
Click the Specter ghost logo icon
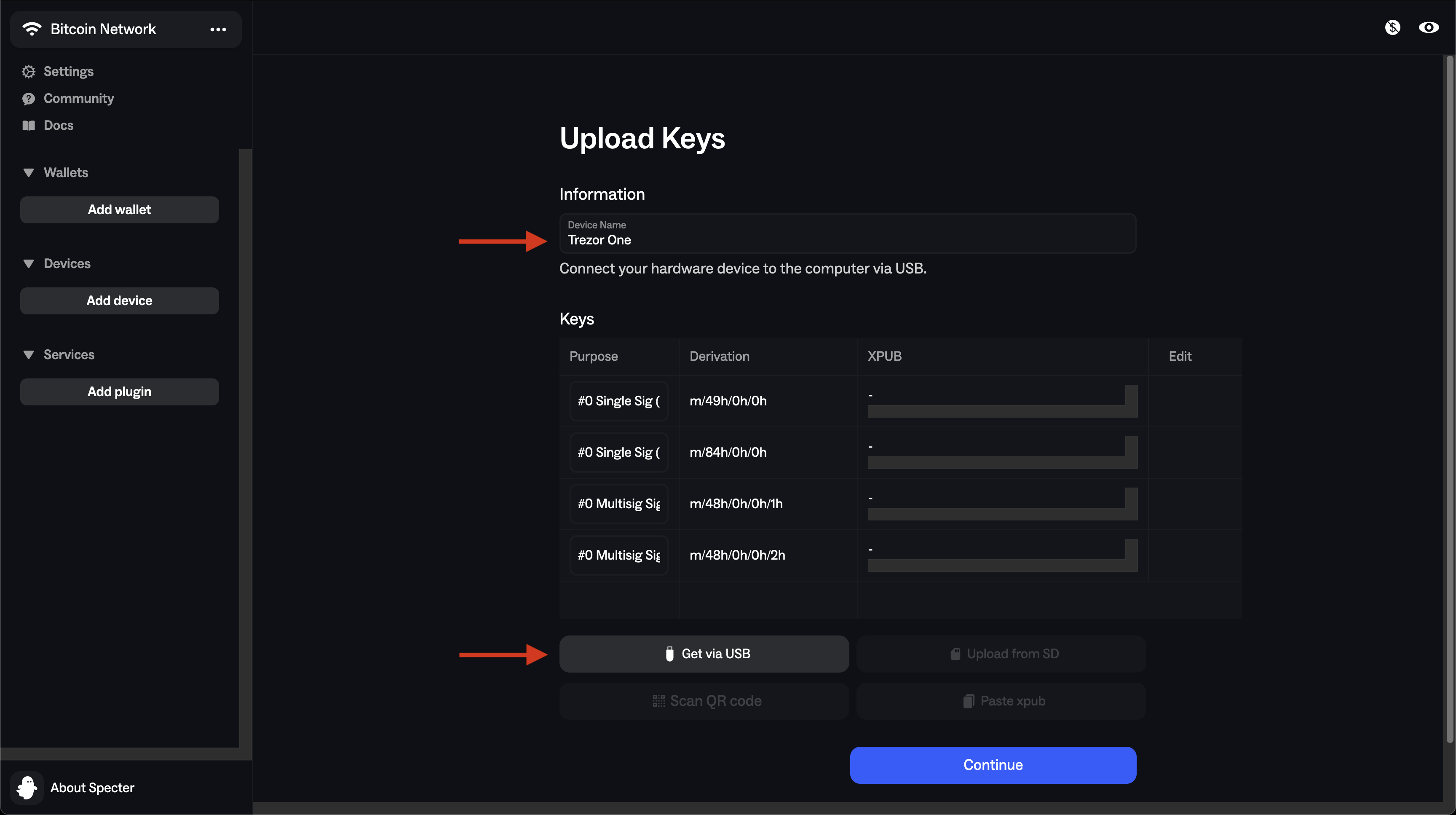pos(27,787)
